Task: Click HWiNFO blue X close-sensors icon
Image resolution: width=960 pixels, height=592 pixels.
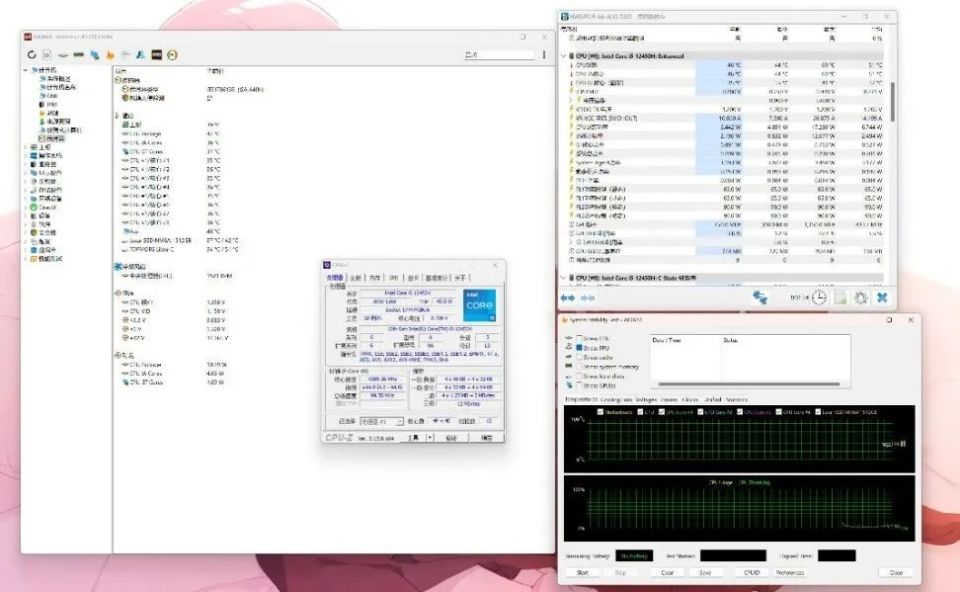Action: 882,298
